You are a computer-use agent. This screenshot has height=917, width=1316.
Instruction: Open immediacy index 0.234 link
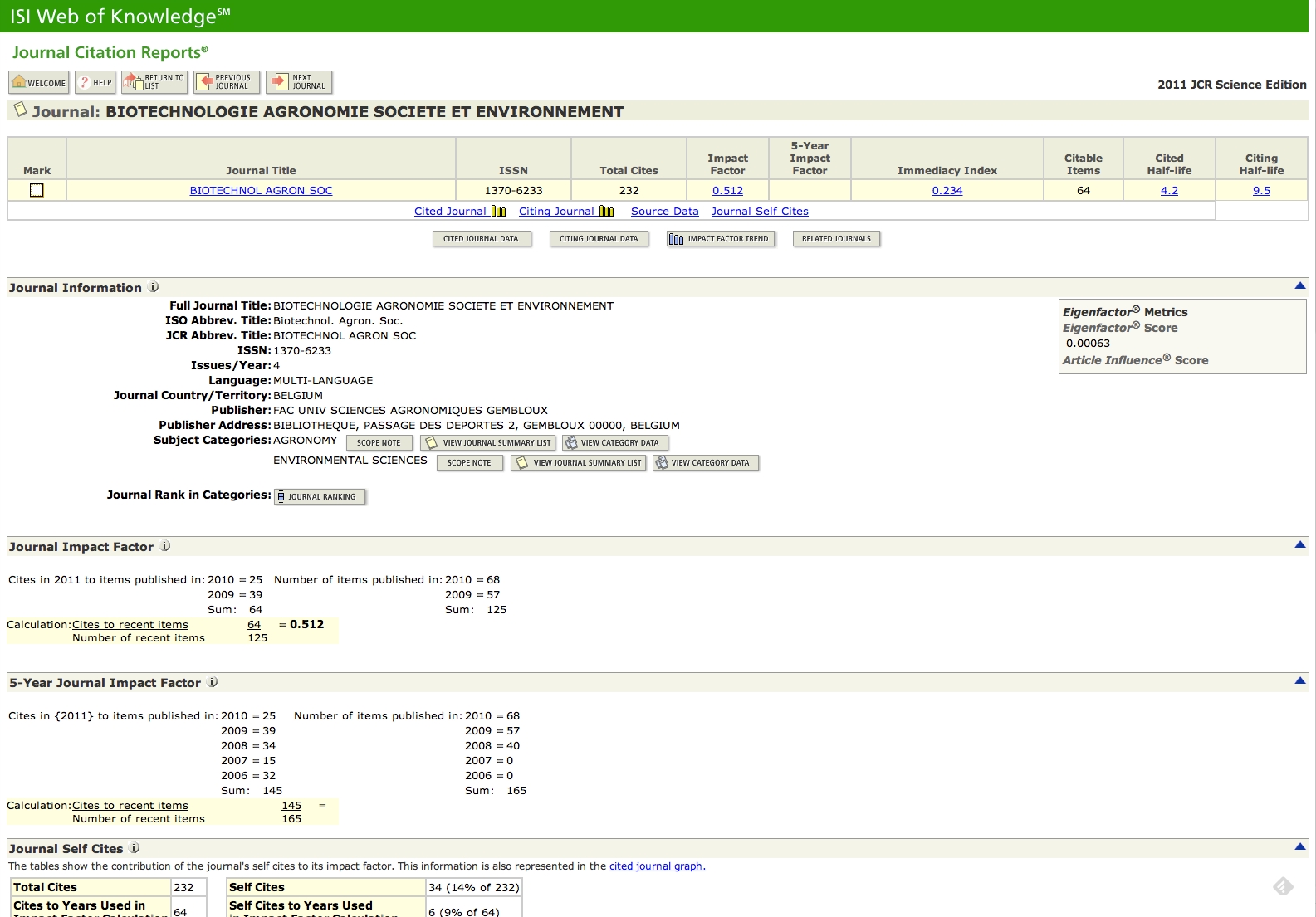click(x=947, y=191)
